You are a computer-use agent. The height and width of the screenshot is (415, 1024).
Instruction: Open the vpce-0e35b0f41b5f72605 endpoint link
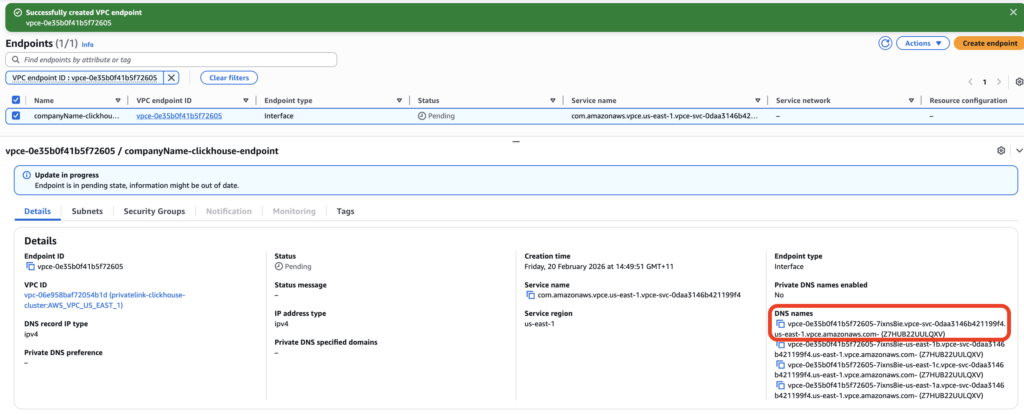tap(179, 116)
